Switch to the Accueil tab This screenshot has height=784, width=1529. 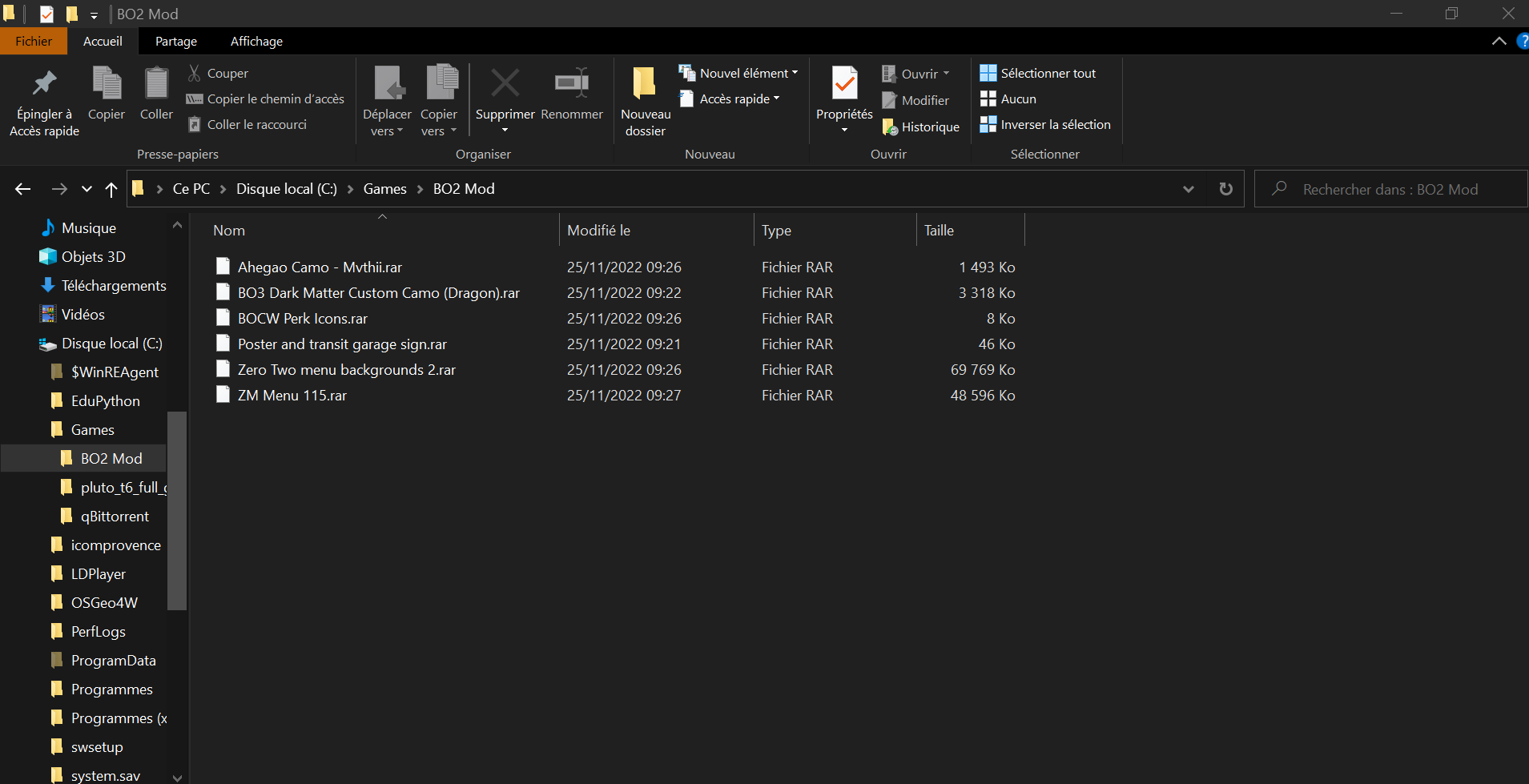(103, 41)
